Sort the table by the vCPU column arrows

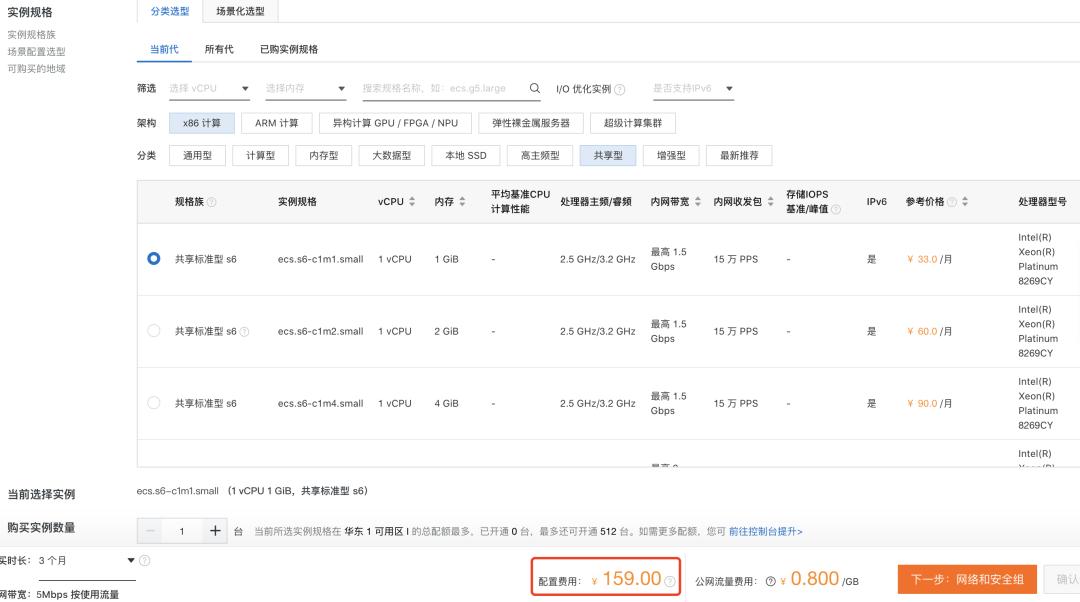click(x=412, y=200)
